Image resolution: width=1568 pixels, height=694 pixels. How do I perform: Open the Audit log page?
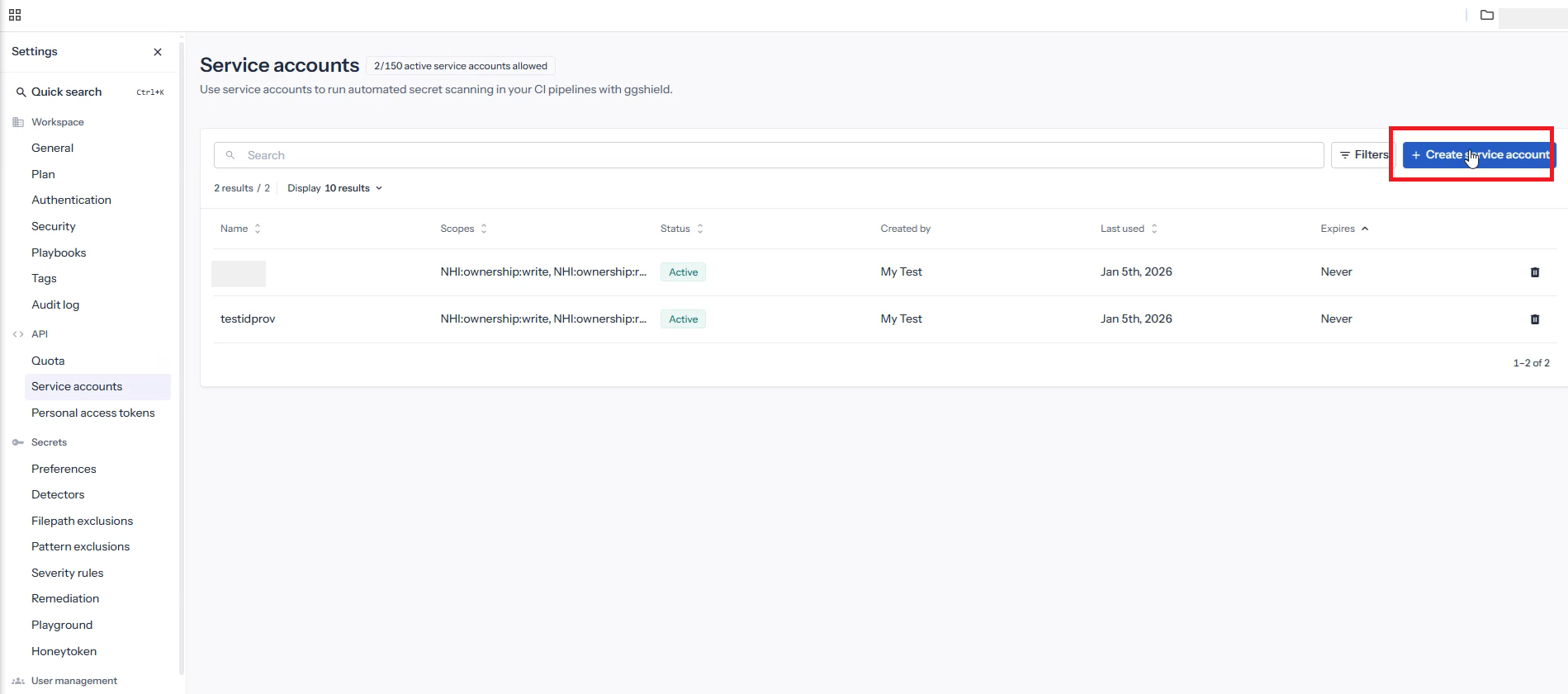[55, 305]
